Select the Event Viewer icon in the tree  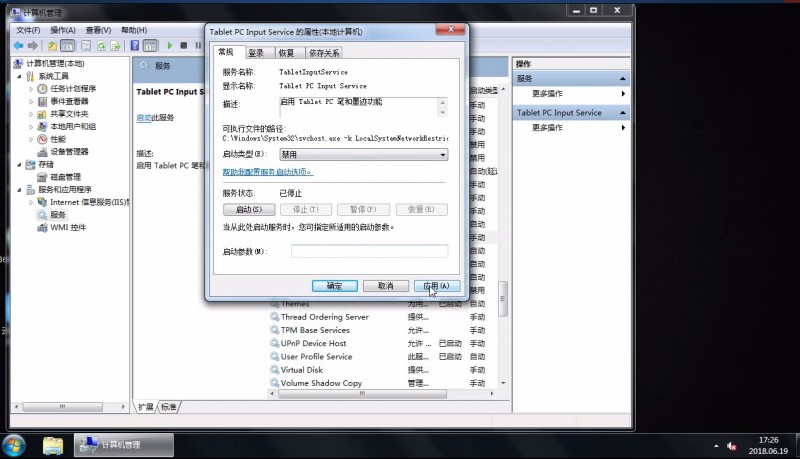click(x=42, y=101)
